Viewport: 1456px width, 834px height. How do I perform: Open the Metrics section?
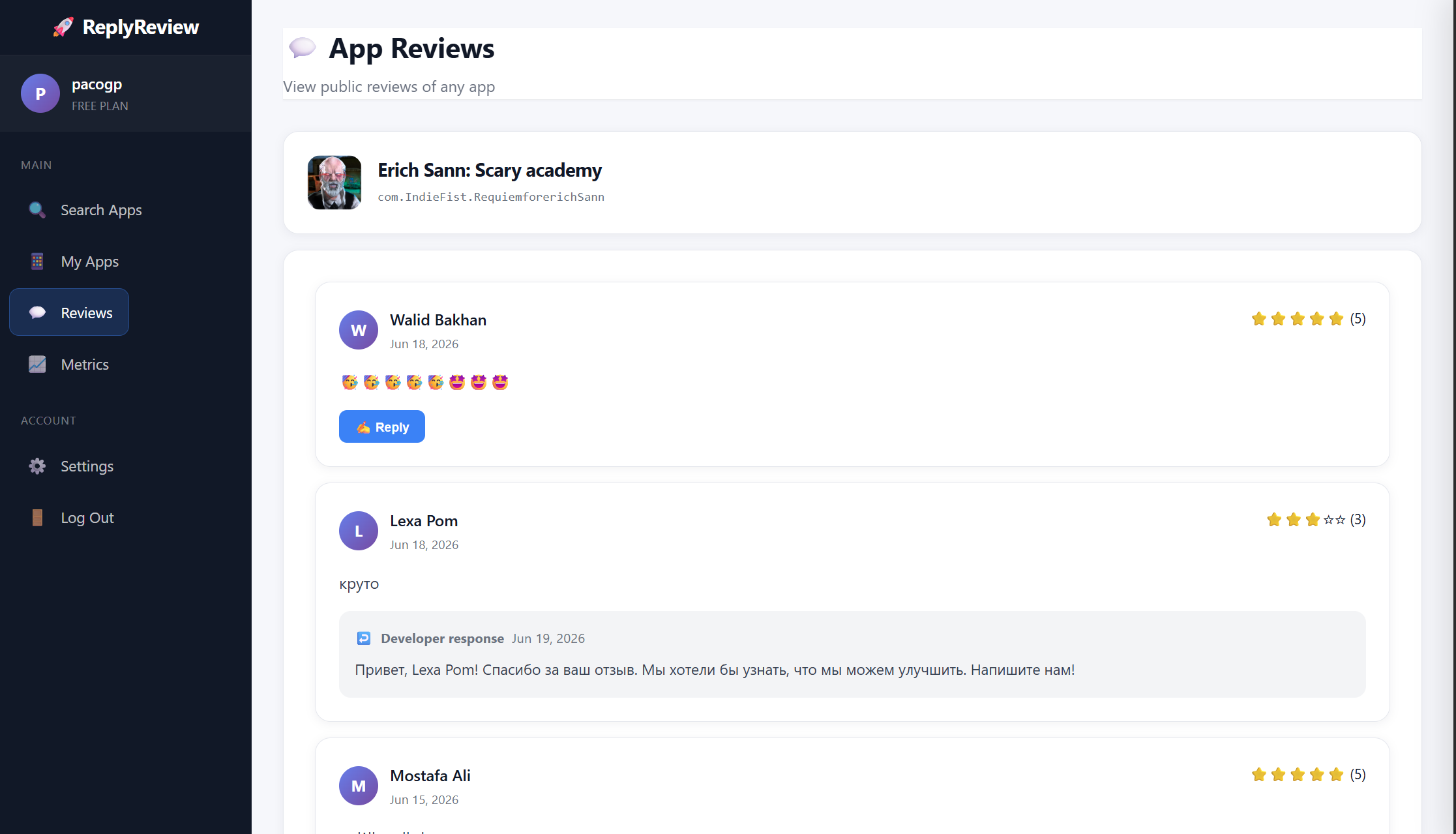click(85, 365)
